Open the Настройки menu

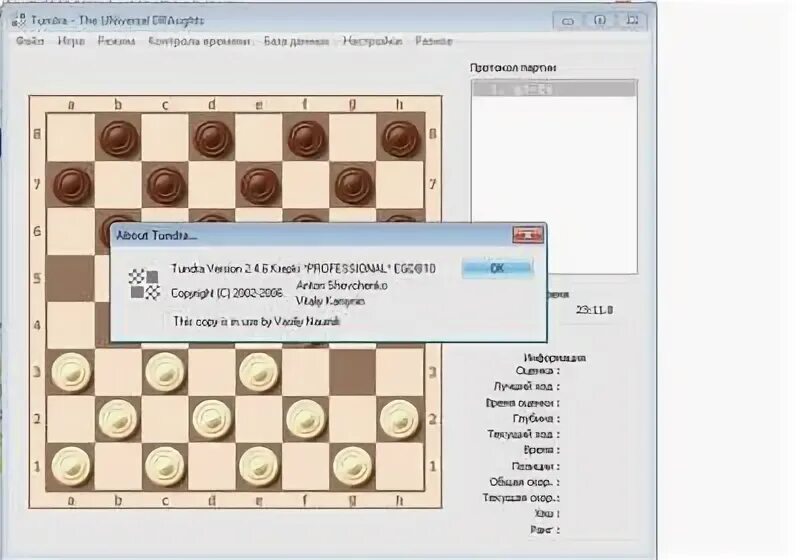(x=372, y=41)
